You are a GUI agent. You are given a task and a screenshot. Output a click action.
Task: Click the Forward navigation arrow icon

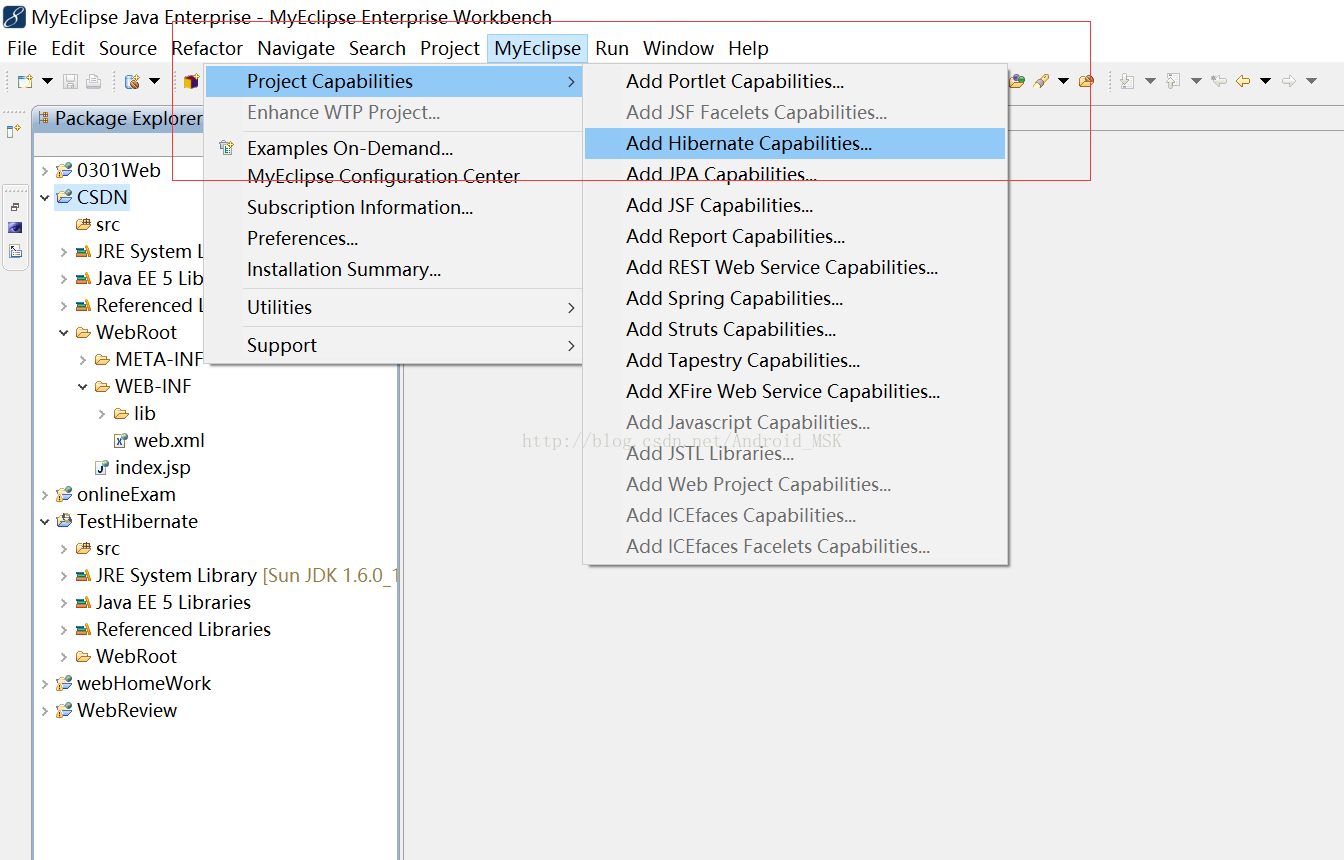point(1289,81)
